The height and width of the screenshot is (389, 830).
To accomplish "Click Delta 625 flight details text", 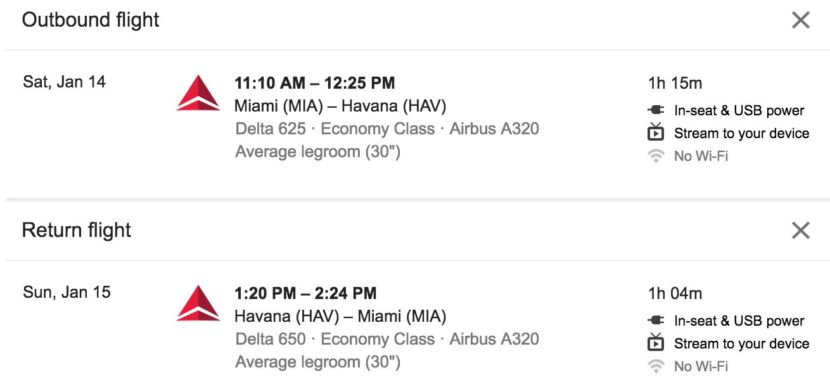I will tap(387, 129).
